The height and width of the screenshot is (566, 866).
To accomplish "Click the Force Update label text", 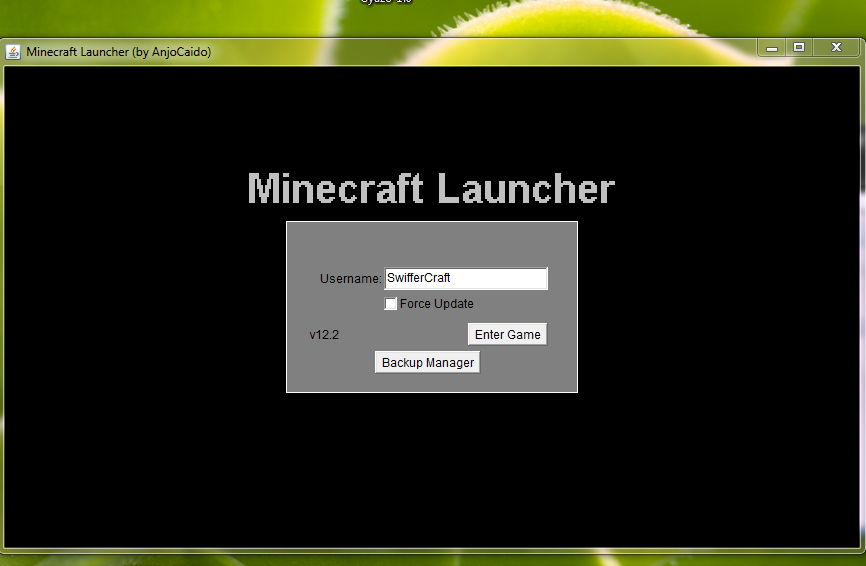I will (436, 304).
